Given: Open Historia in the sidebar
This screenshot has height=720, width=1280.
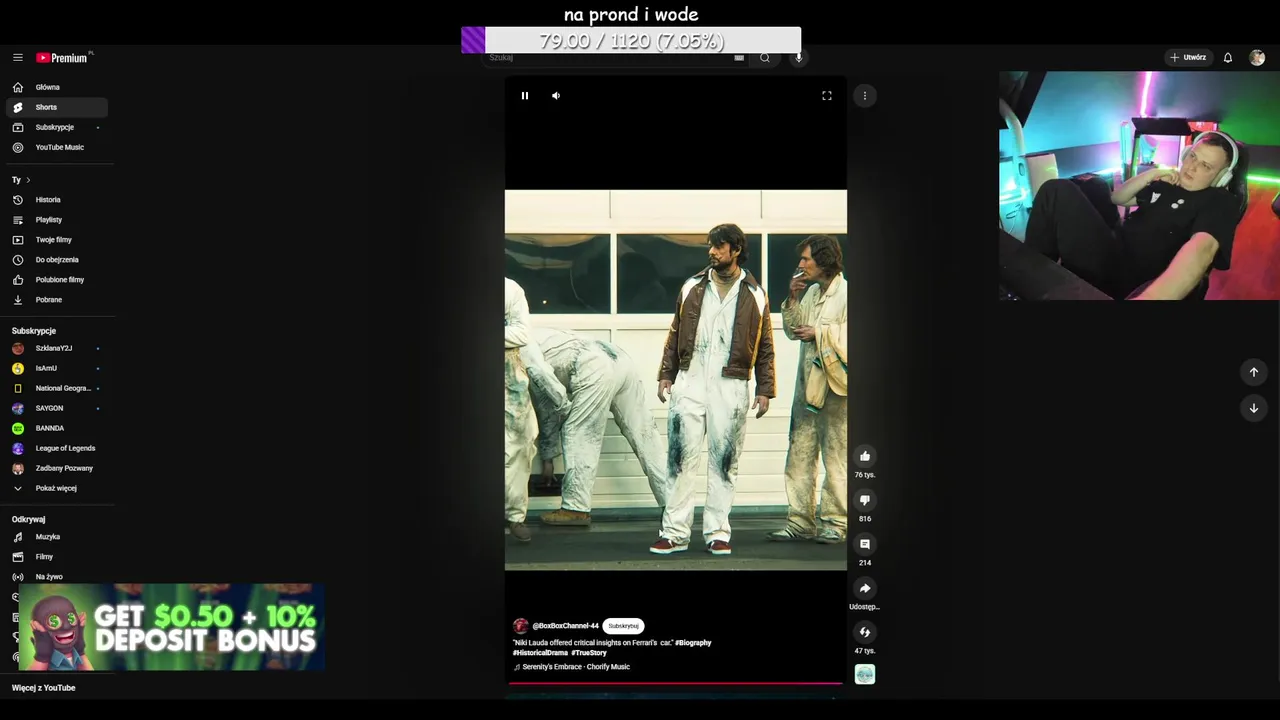Looking at the screenshot, I should [x=57, y=200].
